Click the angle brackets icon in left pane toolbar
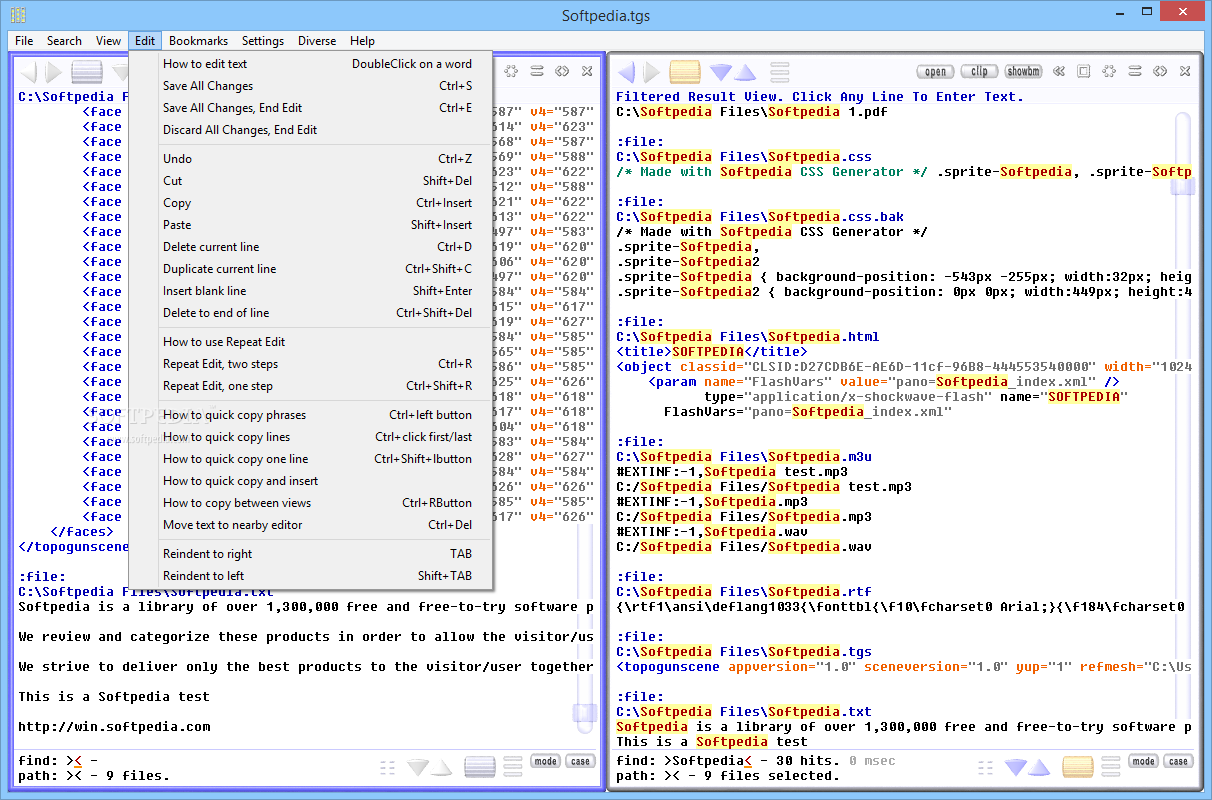Screen dimensions: 1212x800 pos(562,71)
